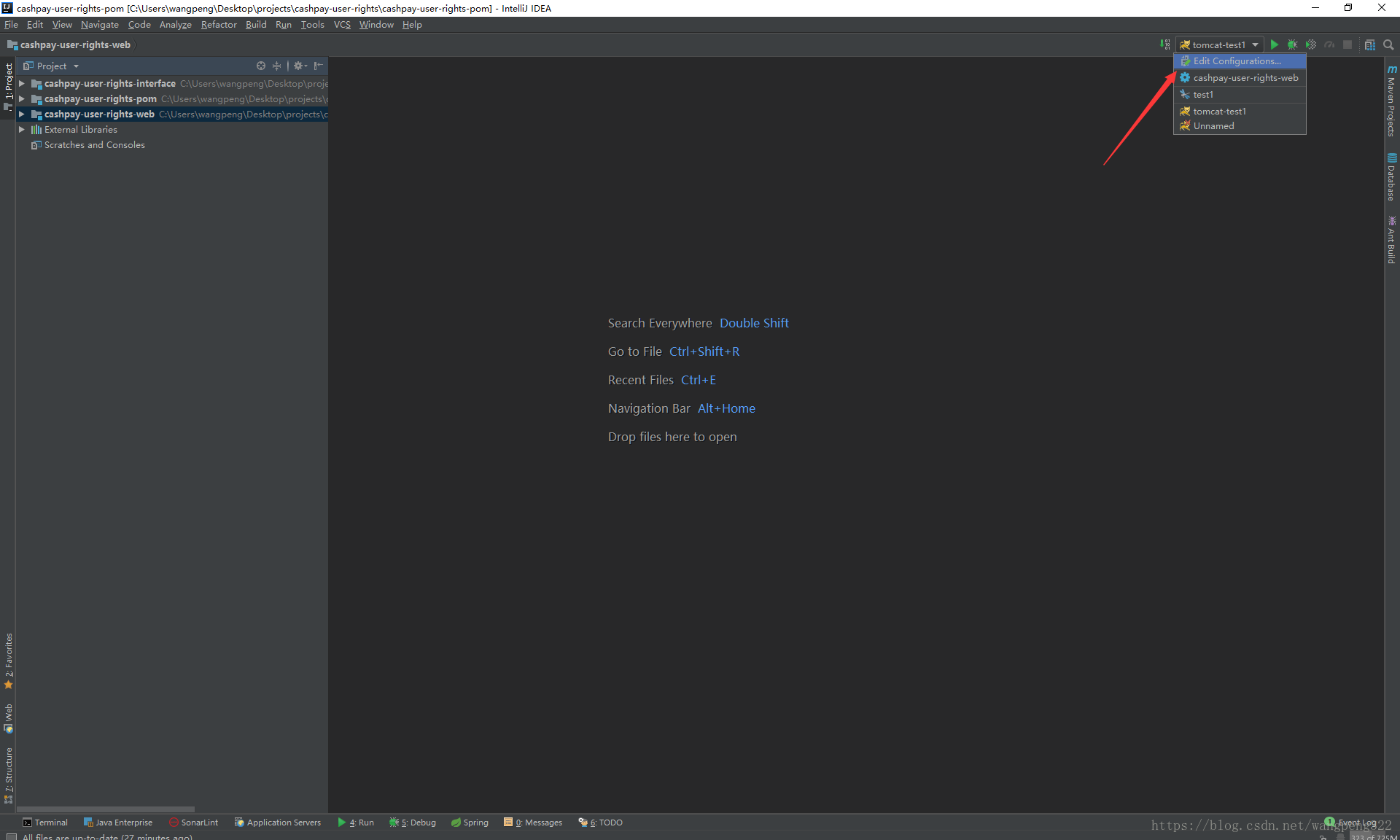1400x840 pixels.
Task: Expand cashpay-user-rights-interface module
Action: pos(22,84)
